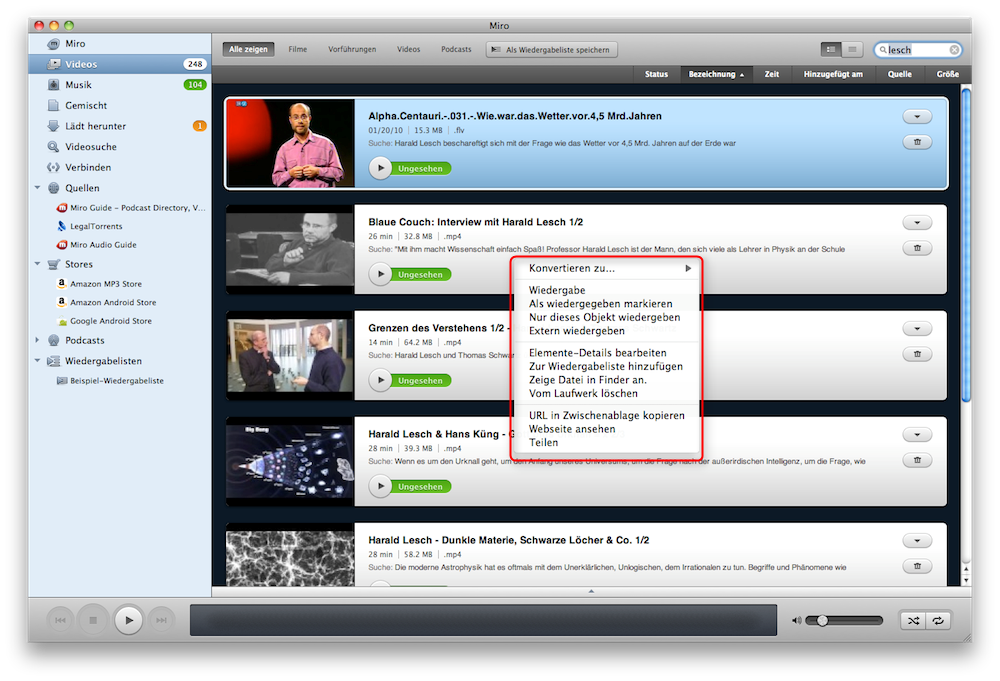Expand the Podcasts sidebar section
The height and width of the screenshot is (681, 1000).
point(38,340)
